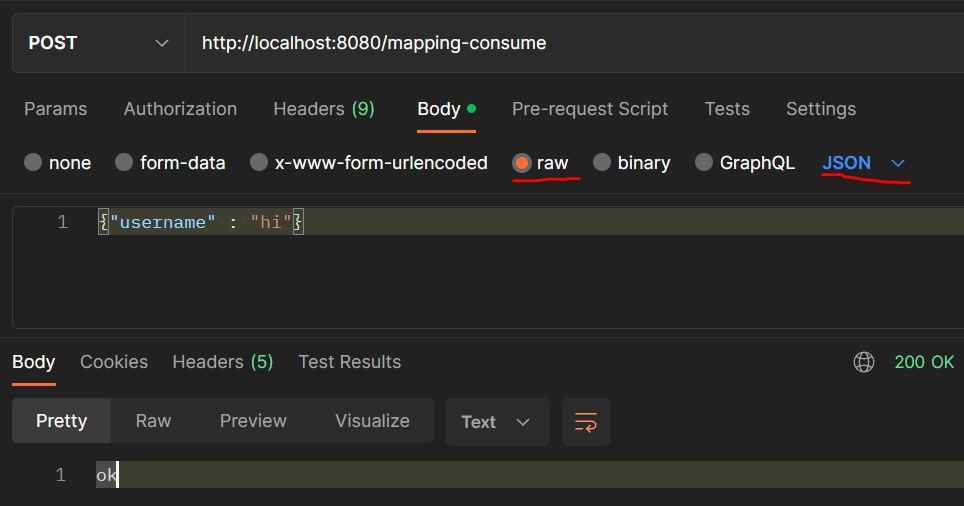Switch to the Tests tab
The height and width of the screenshot is (506, 964).
(x=727, y=109)
